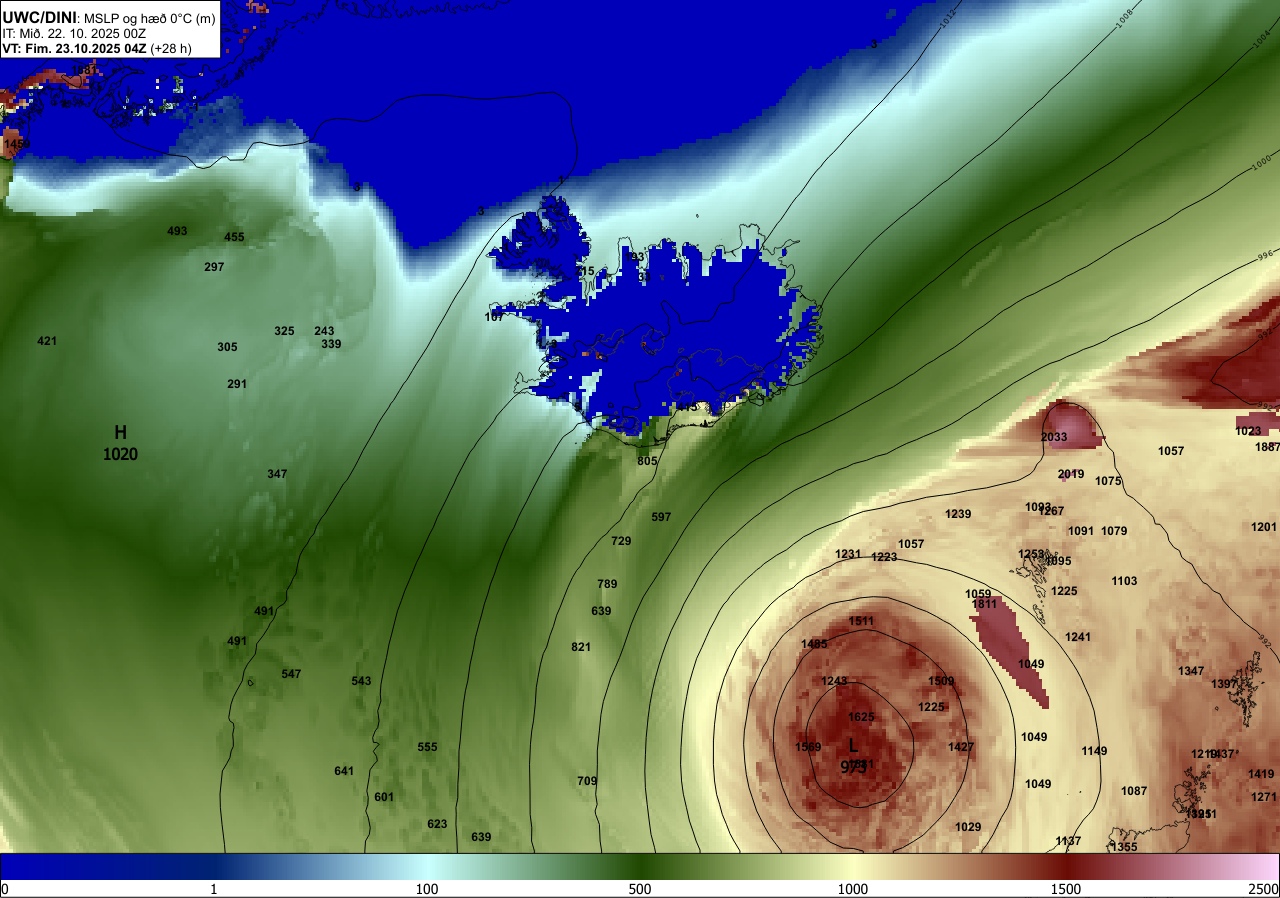Click the height value 805 south of Iceland
Viewport: 1280px width, 898px height.
tap(647, 461)
